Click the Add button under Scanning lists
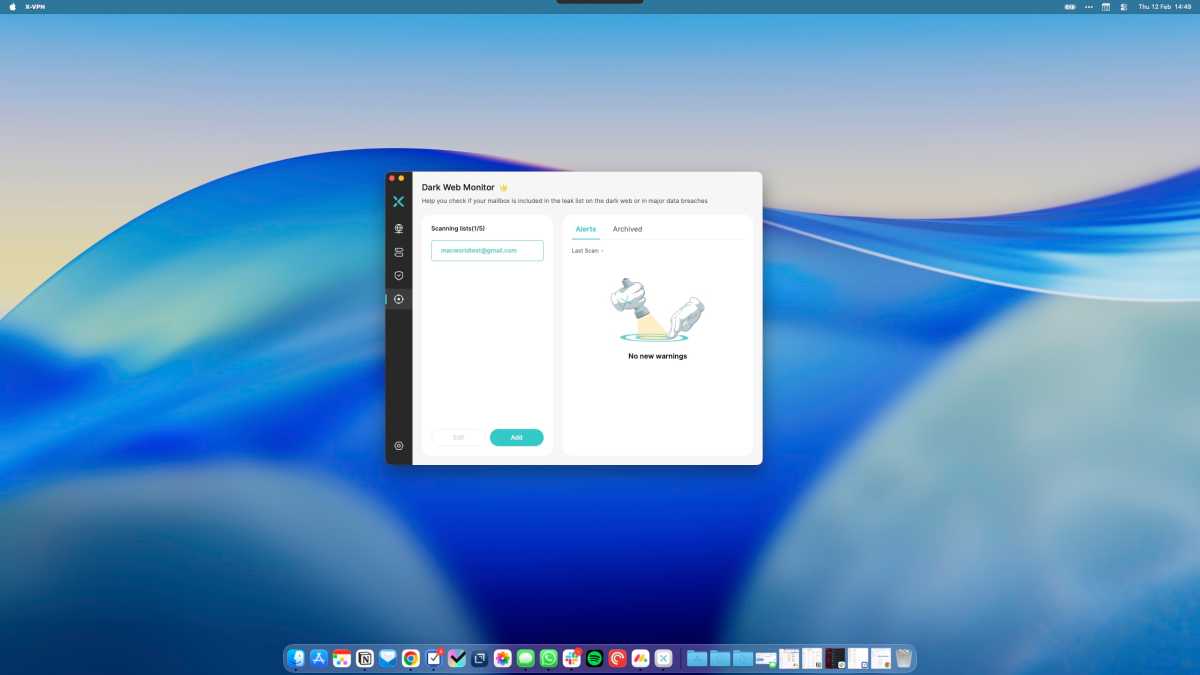Image resolution: width=1200 pixels, height=675 pixels. point(516,437)
